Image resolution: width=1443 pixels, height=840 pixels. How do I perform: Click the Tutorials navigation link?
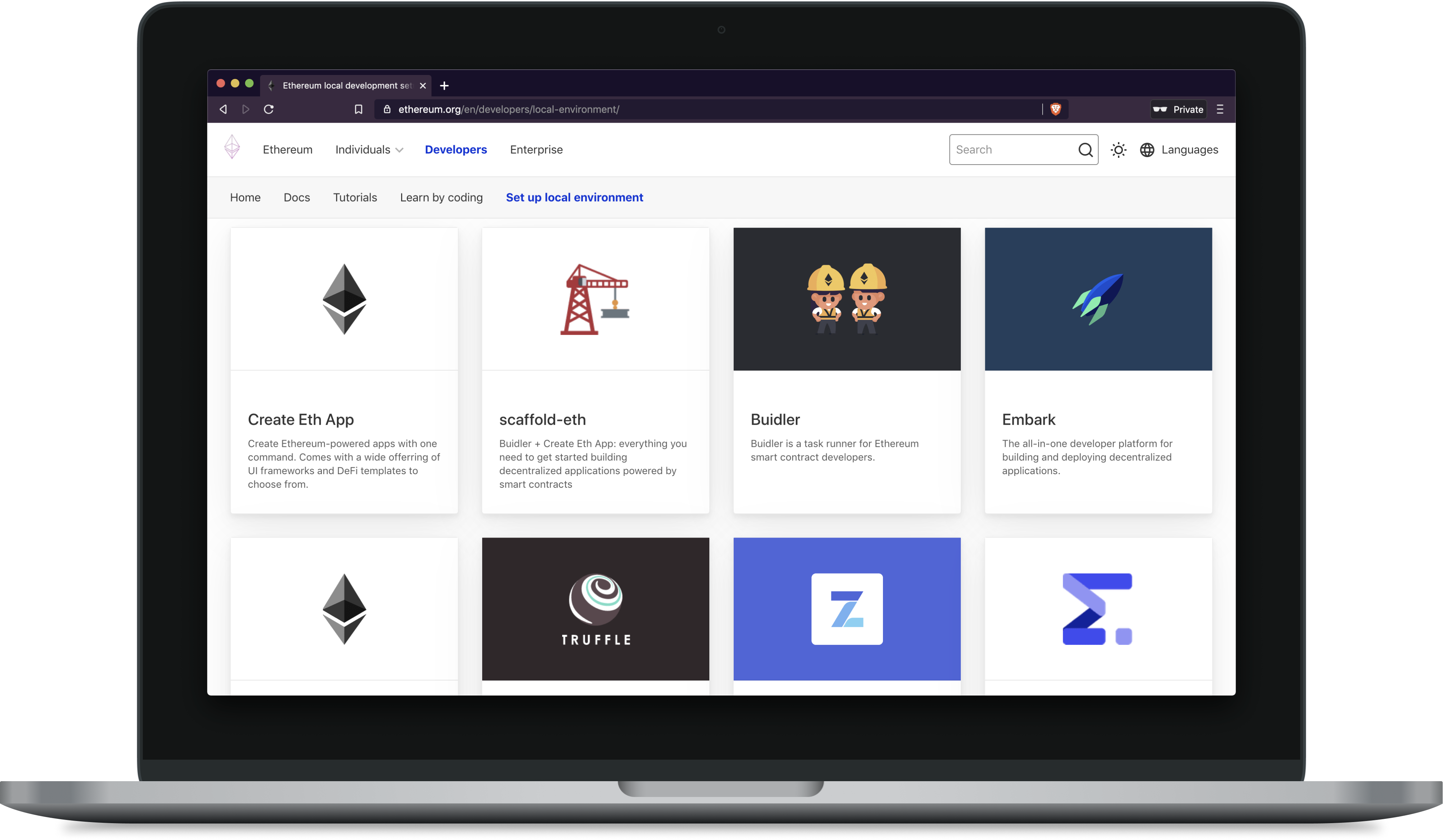pos(355,197)
